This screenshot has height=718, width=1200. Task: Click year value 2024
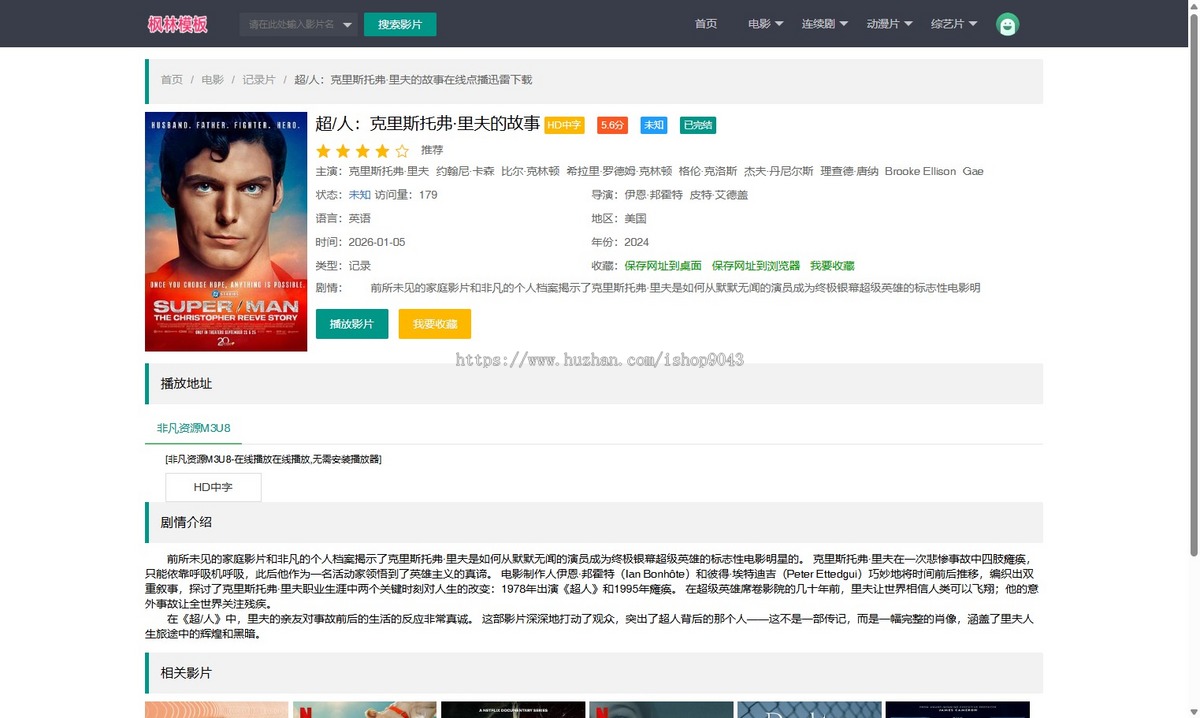point(636,242)
